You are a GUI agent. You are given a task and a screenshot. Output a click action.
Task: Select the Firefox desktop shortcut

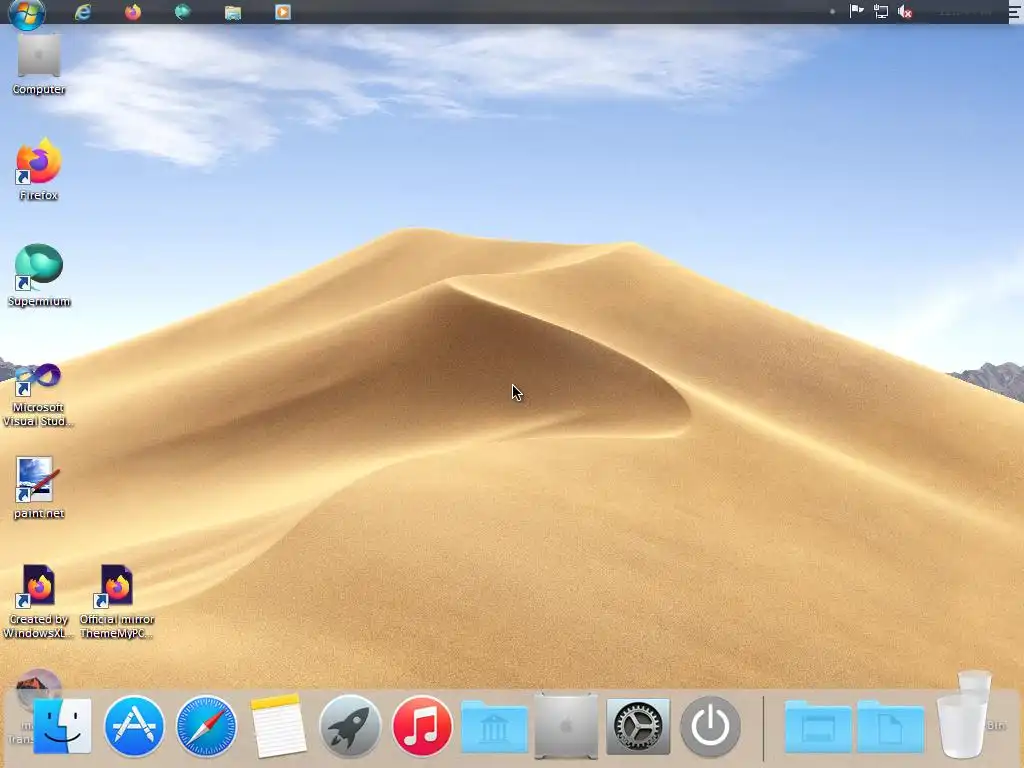39,169
